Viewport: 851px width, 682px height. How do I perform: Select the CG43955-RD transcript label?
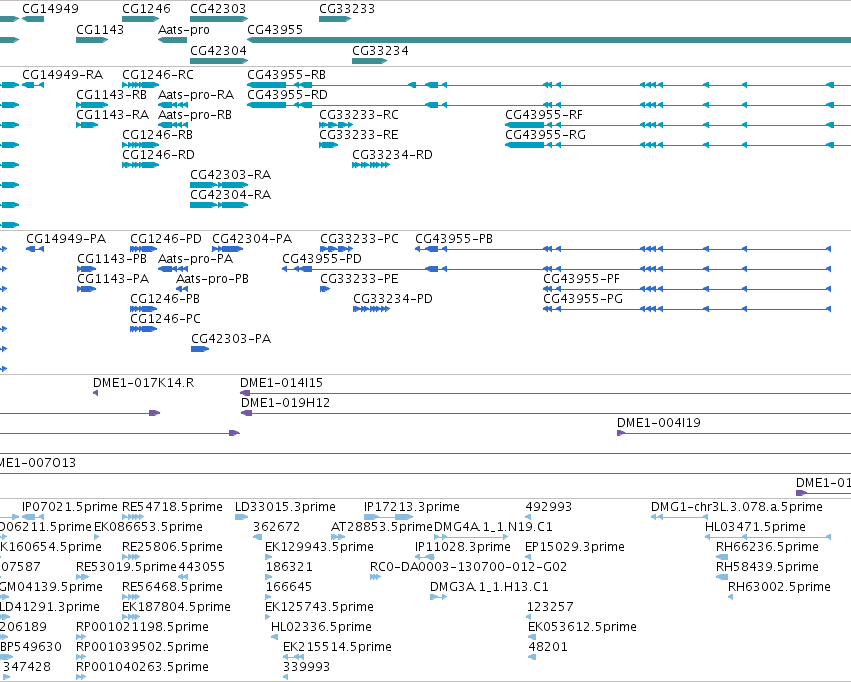click(287, 94)
